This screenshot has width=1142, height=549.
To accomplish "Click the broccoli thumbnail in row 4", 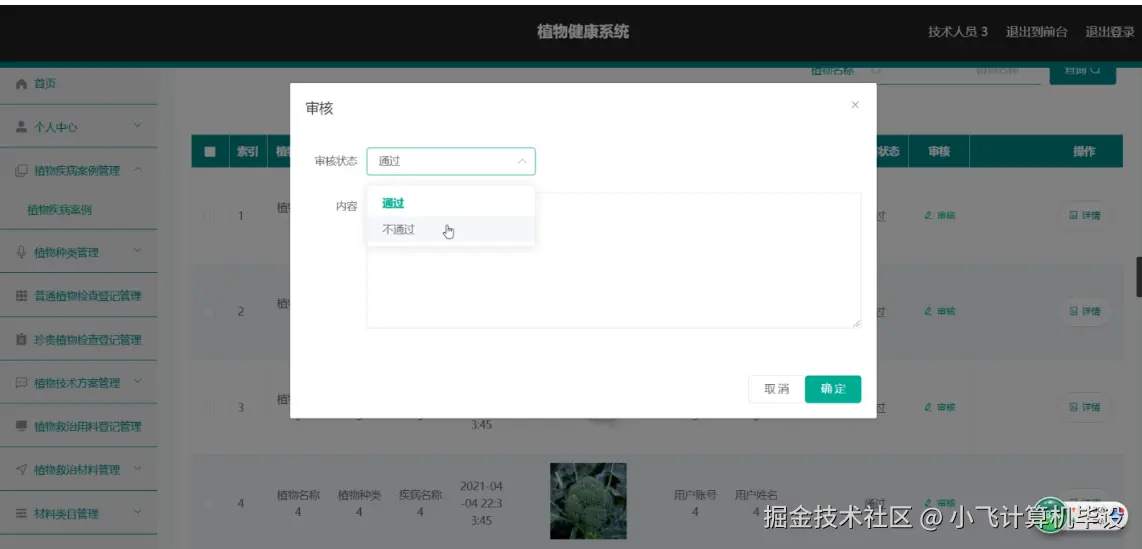I will [588, 501].
